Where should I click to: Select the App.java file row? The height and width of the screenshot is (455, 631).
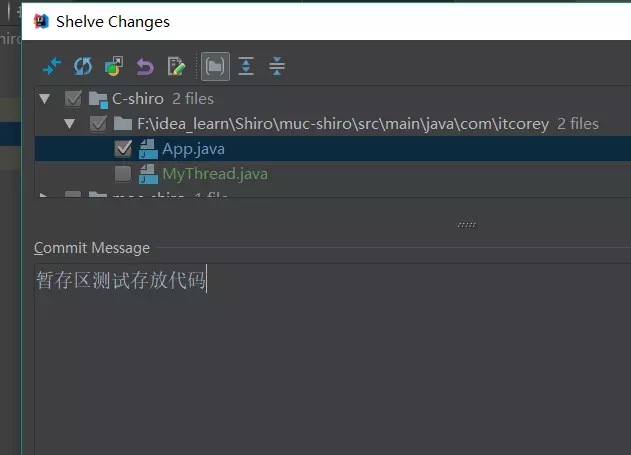click(333, 149)
